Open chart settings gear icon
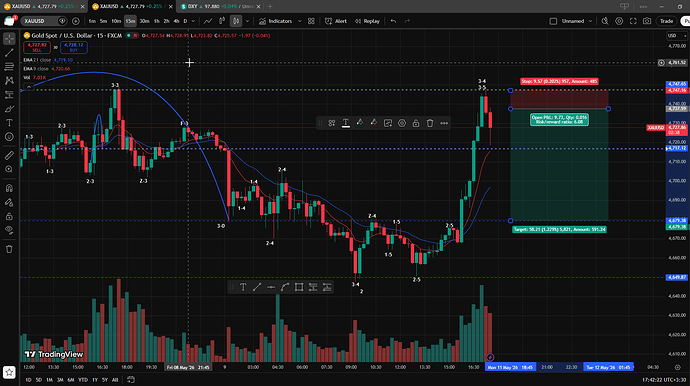Screen dimensions: 690x386 [619, 21]
